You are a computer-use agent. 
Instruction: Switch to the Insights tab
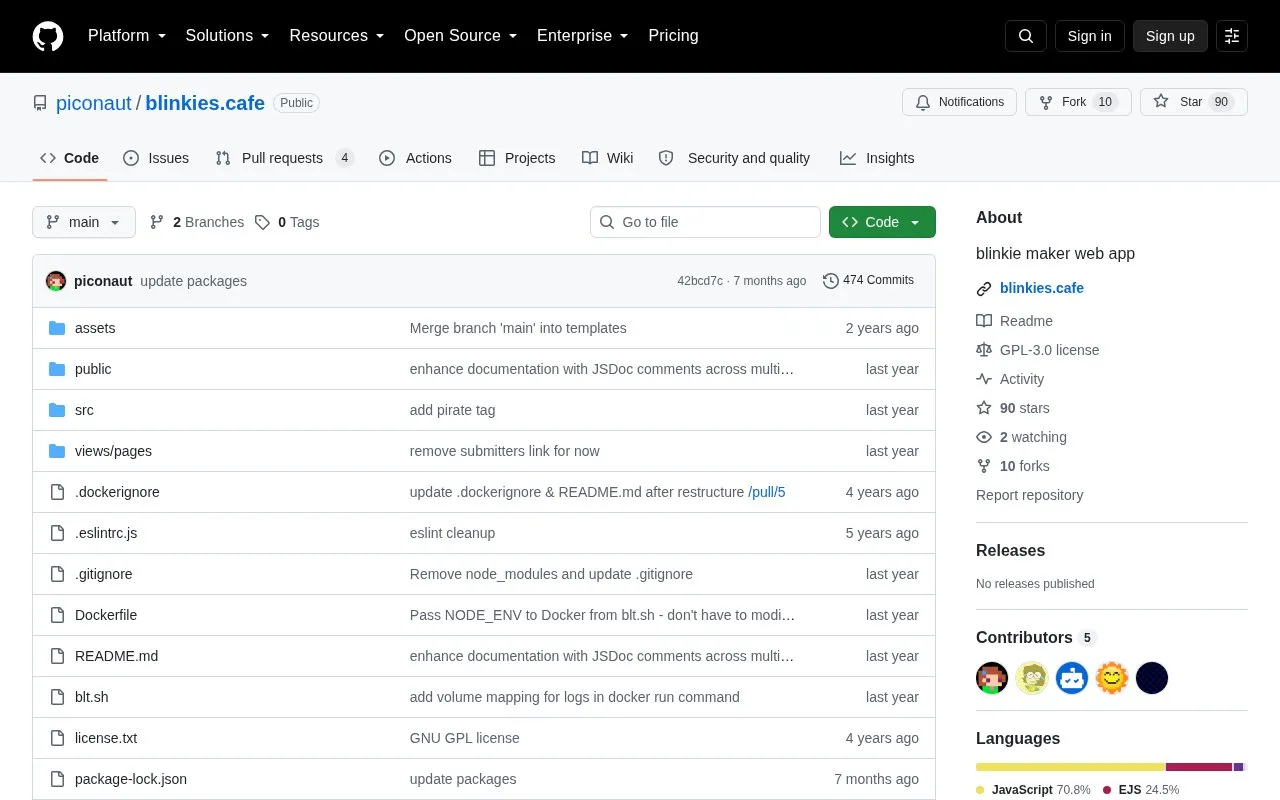point(877,158)
